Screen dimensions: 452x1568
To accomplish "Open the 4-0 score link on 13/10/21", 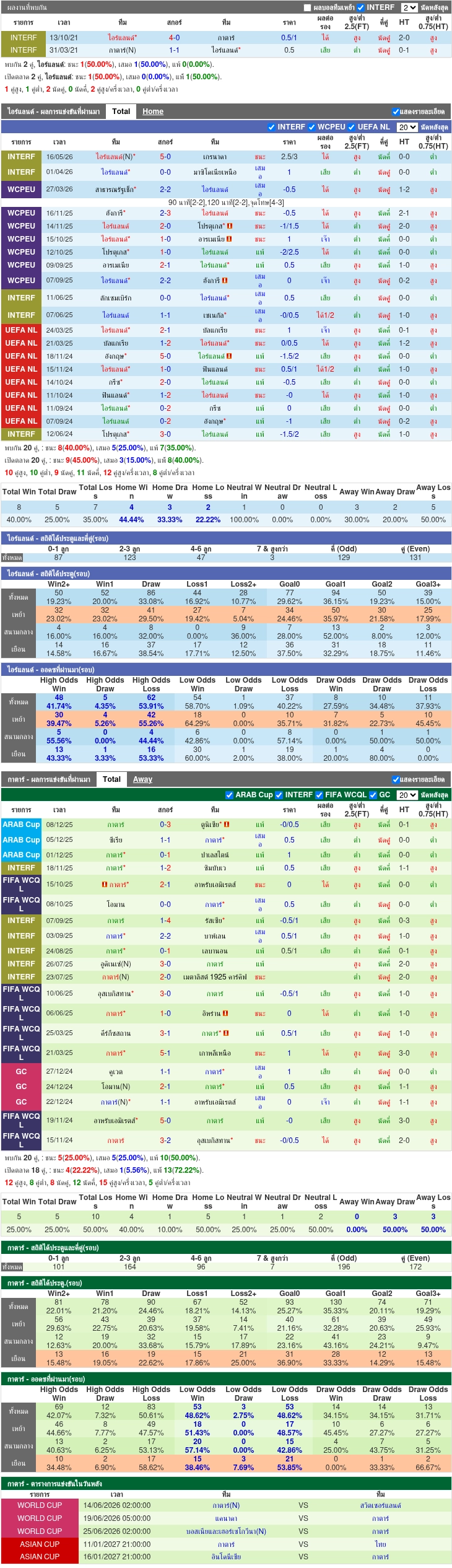I will [175, 38].
